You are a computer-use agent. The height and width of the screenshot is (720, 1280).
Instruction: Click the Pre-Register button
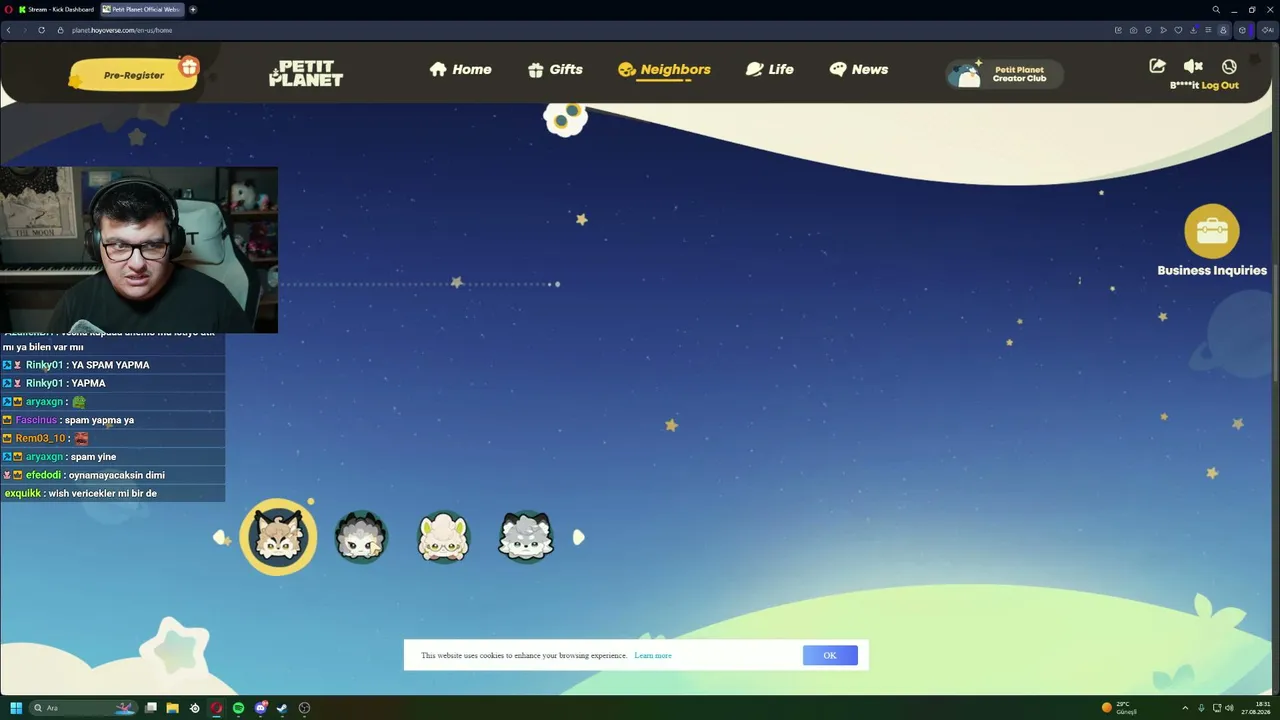tap(134, 75)
